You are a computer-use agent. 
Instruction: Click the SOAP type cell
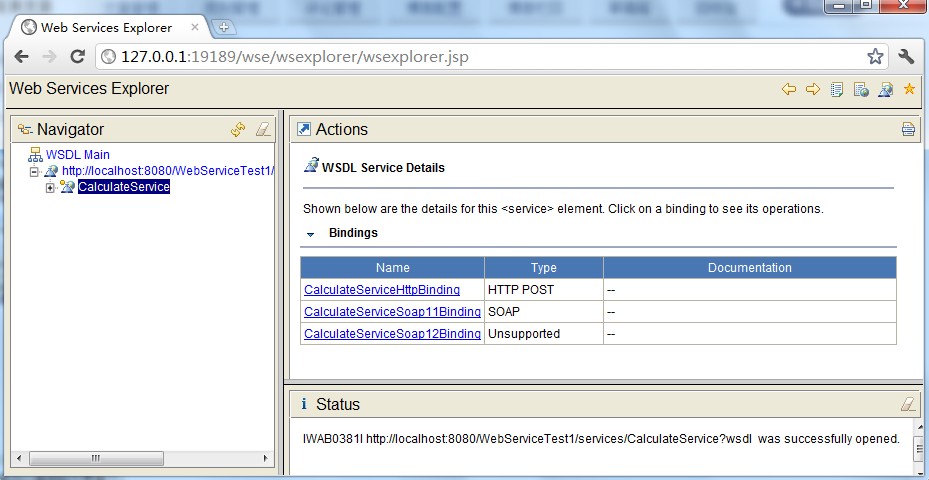pos(544,312)
